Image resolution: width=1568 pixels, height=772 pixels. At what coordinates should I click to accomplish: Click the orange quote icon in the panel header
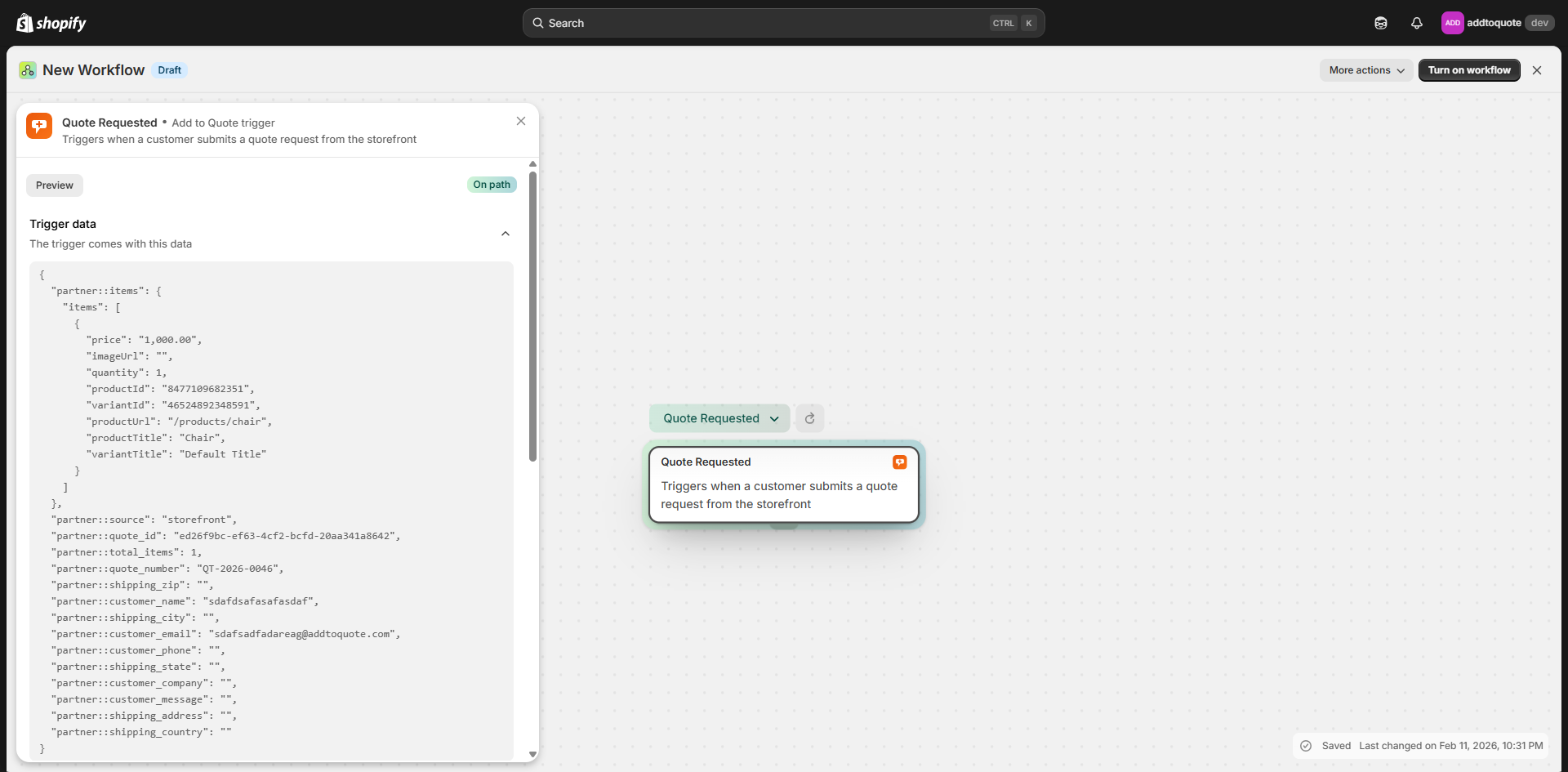tap(38, 126)
